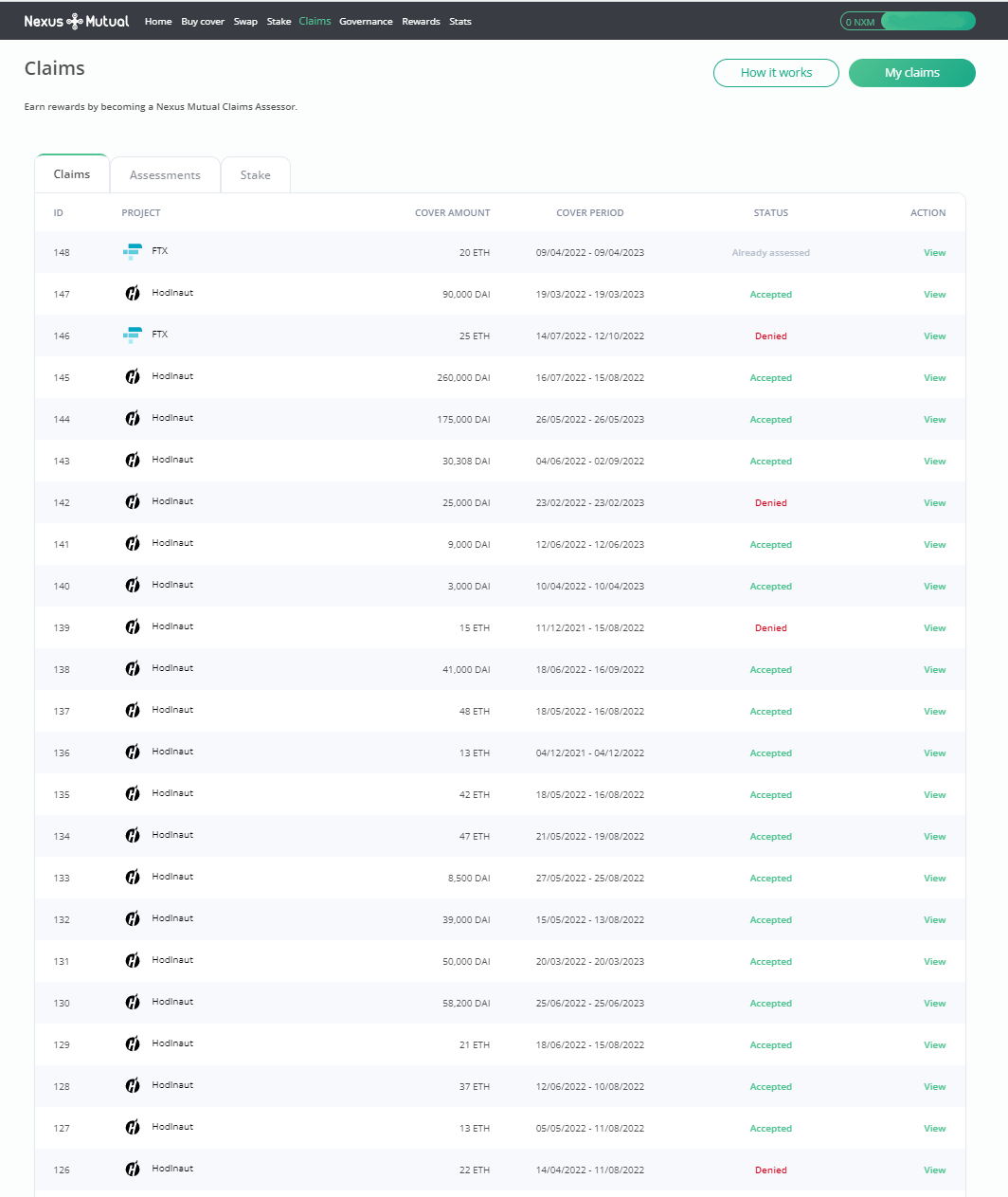Click claim ID 133

62,879
